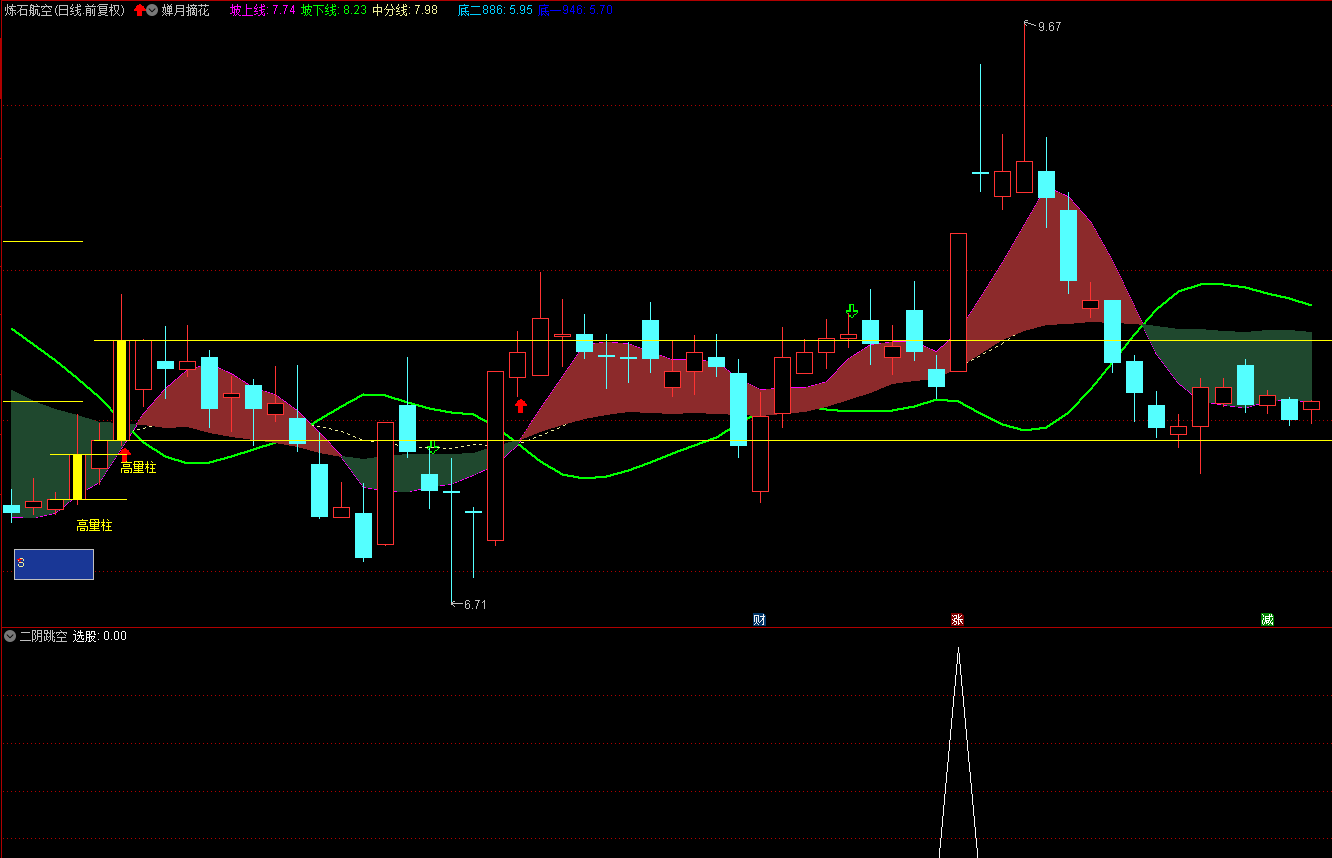The height and width of the screenshot is (858, 1332).
Task: Click the 选股: 0.00 value
Action: (100, 636)
